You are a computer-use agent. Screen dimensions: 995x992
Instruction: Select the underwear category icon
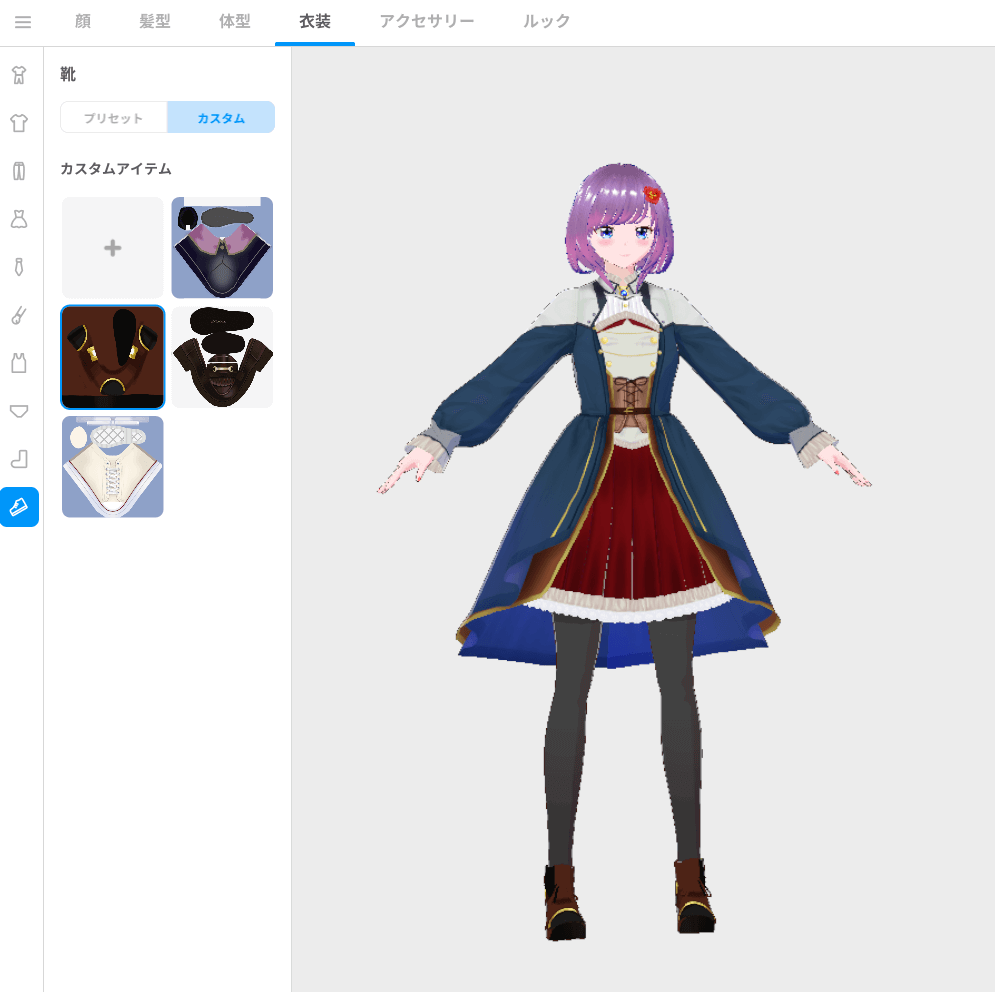(19, 411)
